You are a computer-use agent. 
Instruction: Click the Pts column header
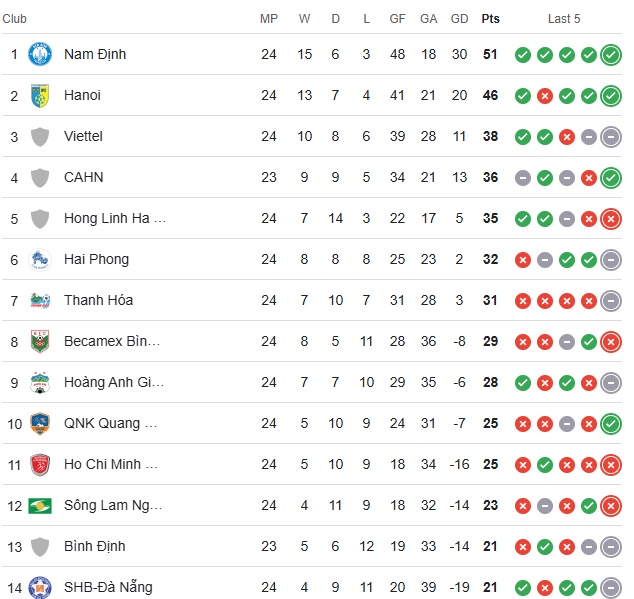tap(490, 19)
